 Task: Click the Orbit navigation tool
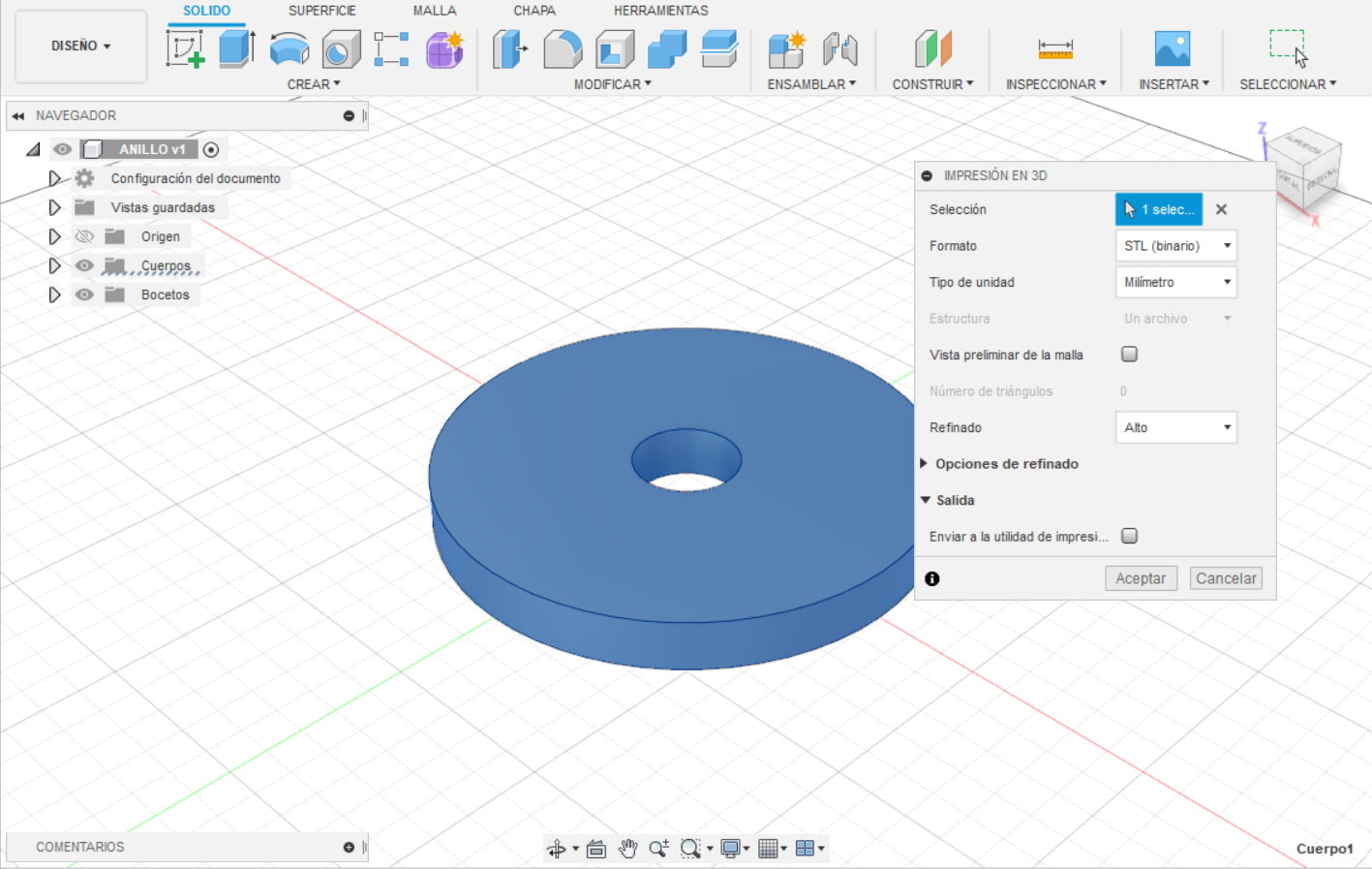[557, 849]
